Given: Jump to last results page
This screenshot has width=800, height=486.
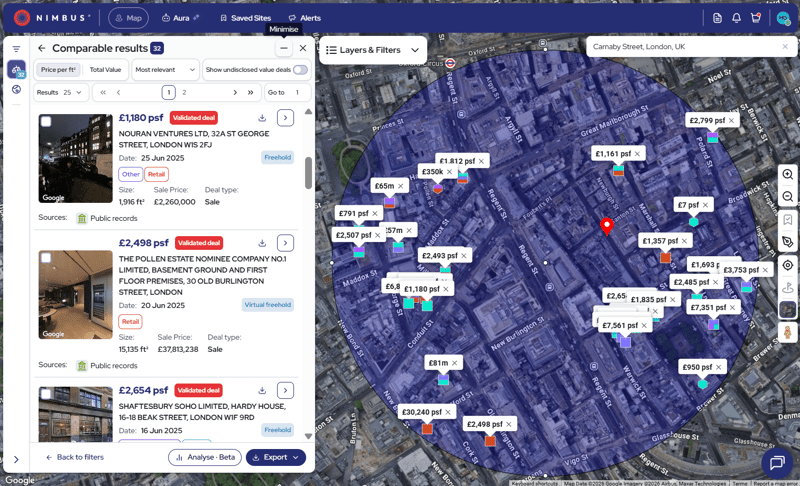Looking at the screenshot, I should pos(251,92).
